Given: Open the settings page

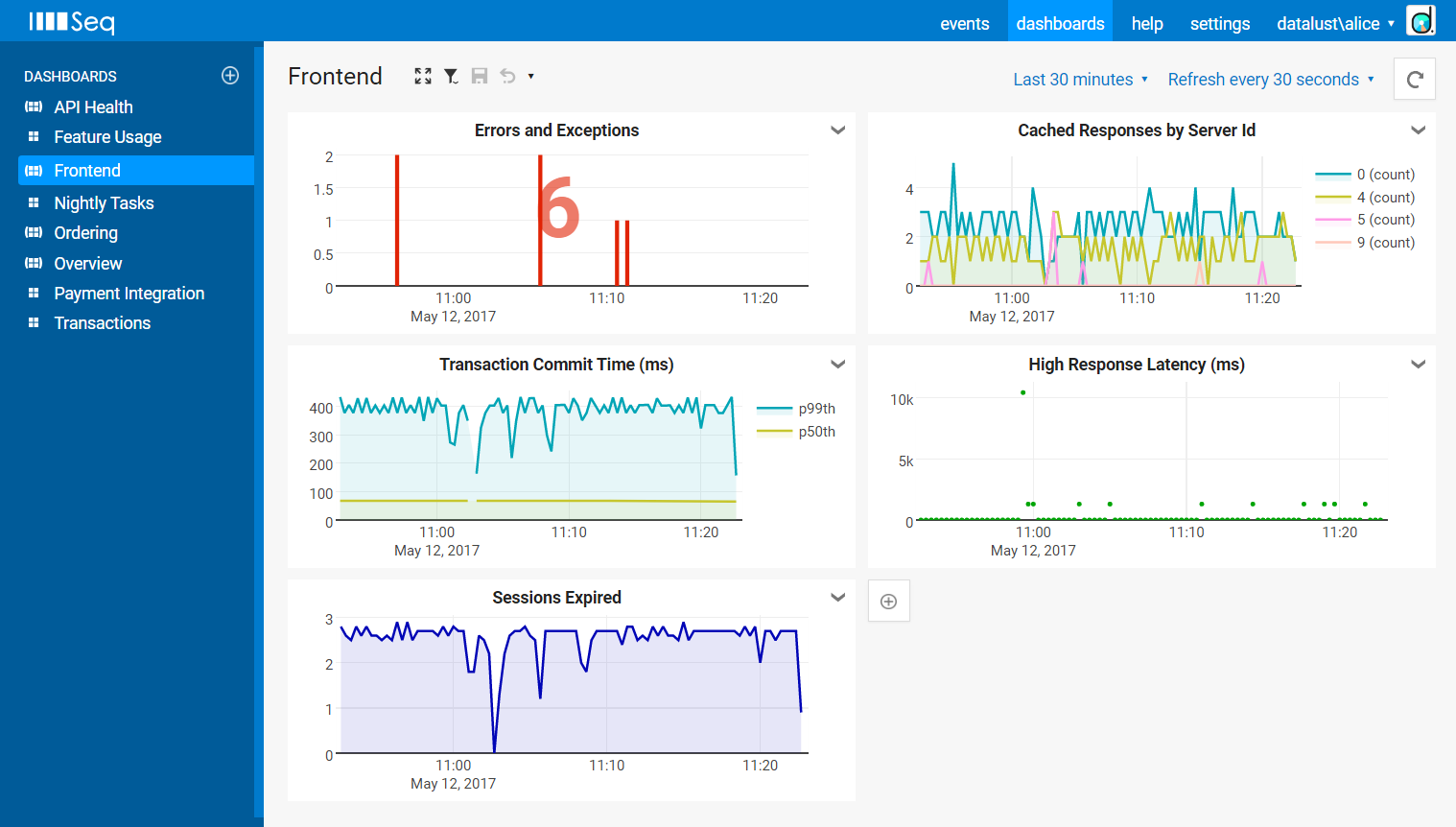Looking at the screenshot, I should (x=1220, y=23).
